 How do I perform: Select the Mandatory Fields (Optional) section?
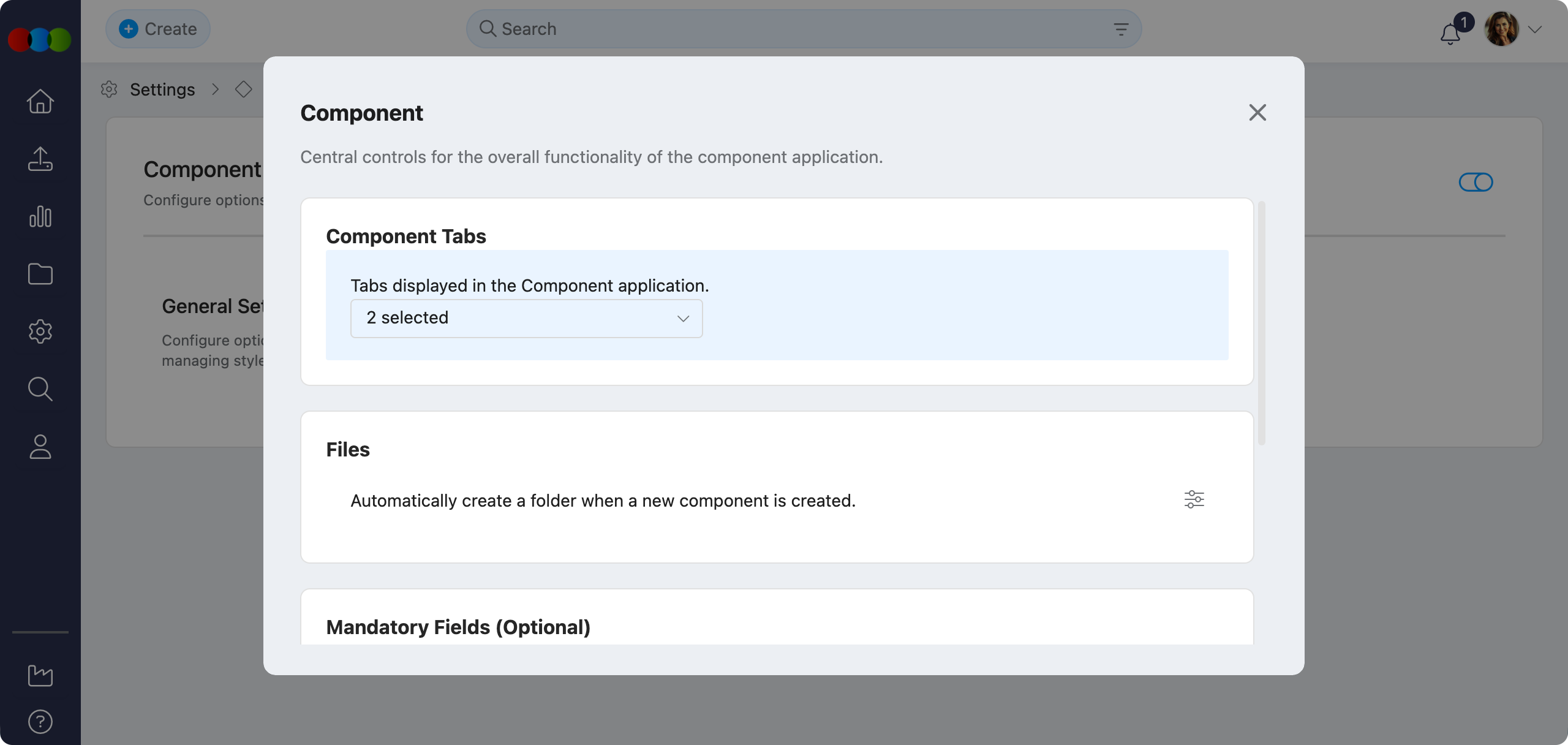click(459, 627)
